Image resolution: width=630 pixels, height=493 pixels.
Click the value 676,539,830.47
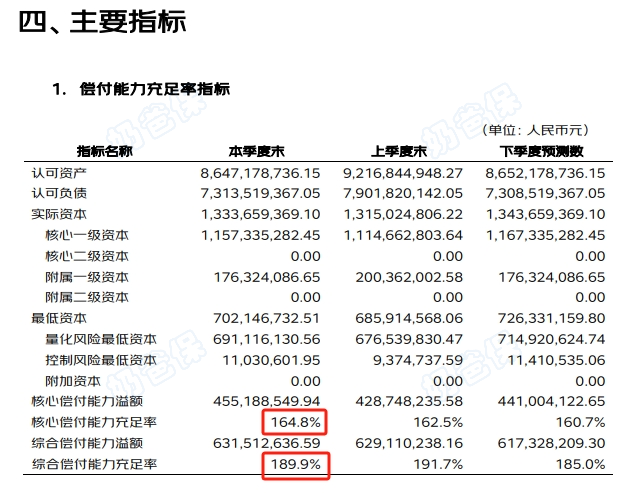pyautogui.click(x=409, y=339)
